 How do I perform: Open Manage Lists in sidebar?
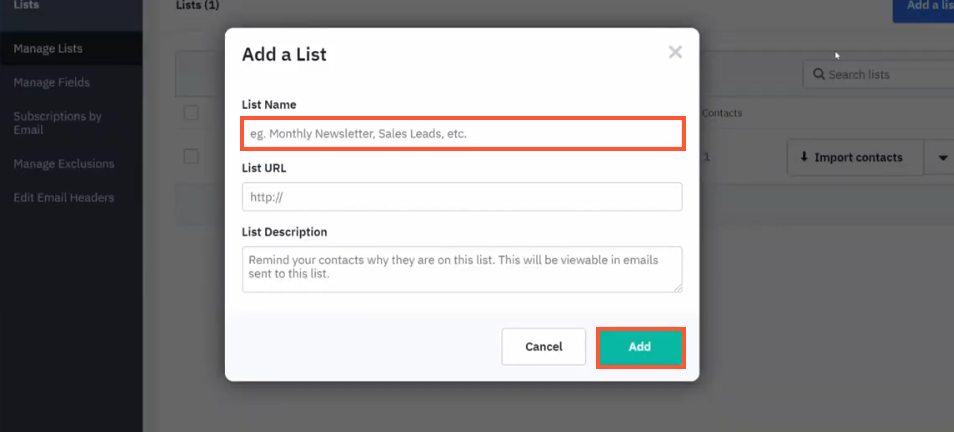tap(48, 48)
